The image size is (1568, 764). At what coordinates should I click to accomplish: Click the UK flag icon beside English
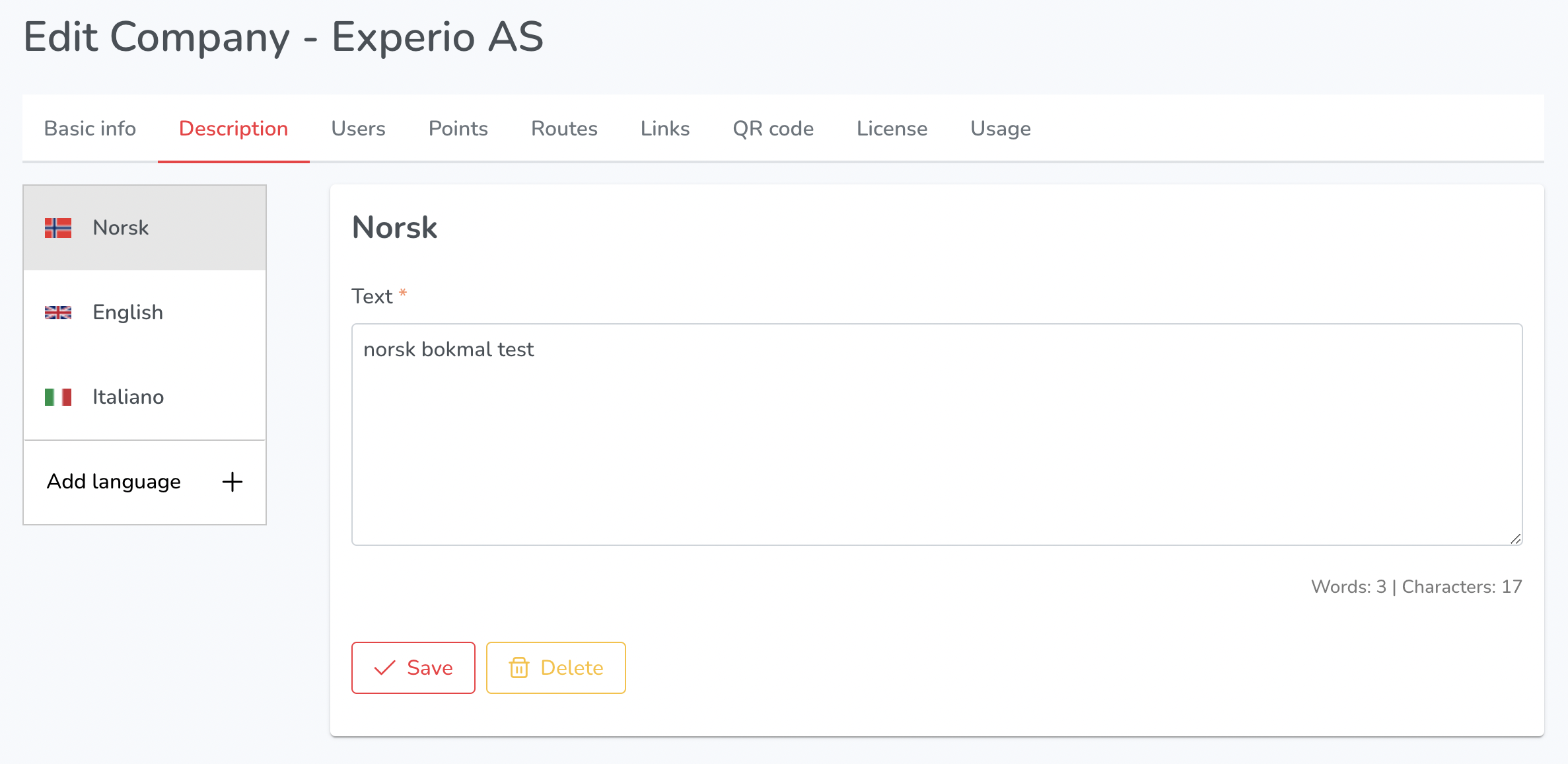click(x=58, y=313)
